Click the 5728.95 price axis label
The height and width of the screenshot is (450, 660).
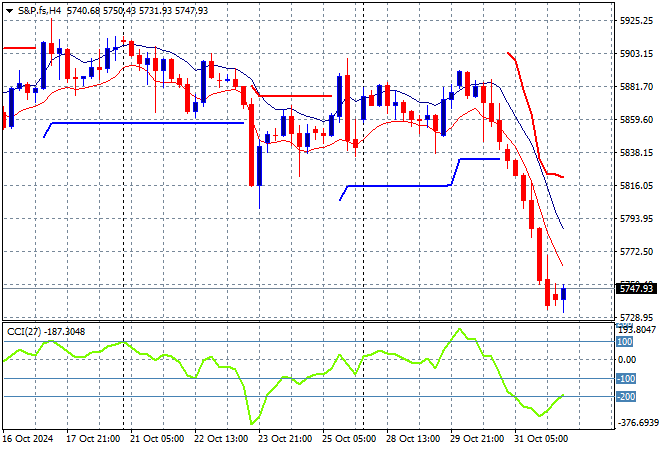pos(636,317)
